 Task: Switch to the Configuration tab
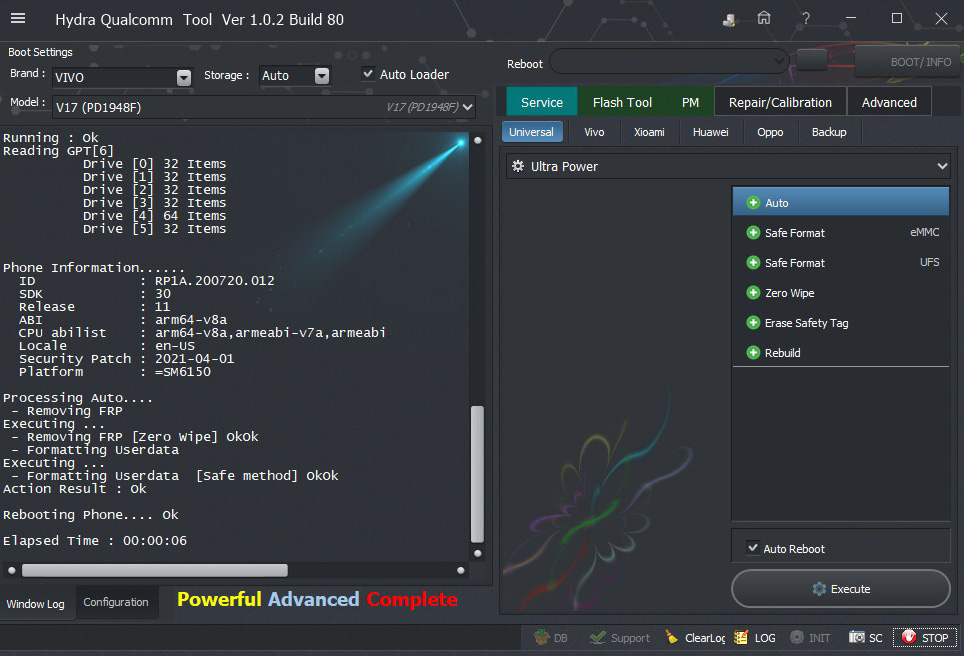click(x=116, y=602)
